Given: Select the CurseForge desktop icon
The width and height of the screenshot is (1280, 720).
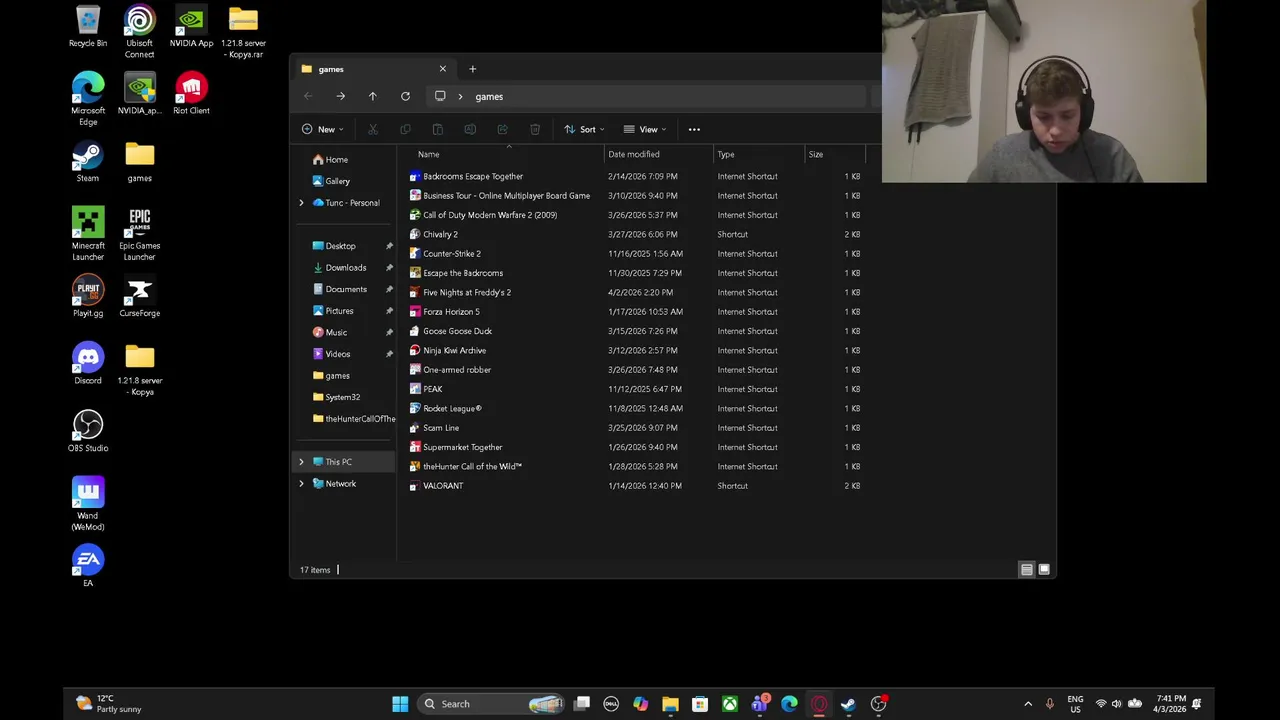Looking at the screenshot, I should [x=140, y=297].
